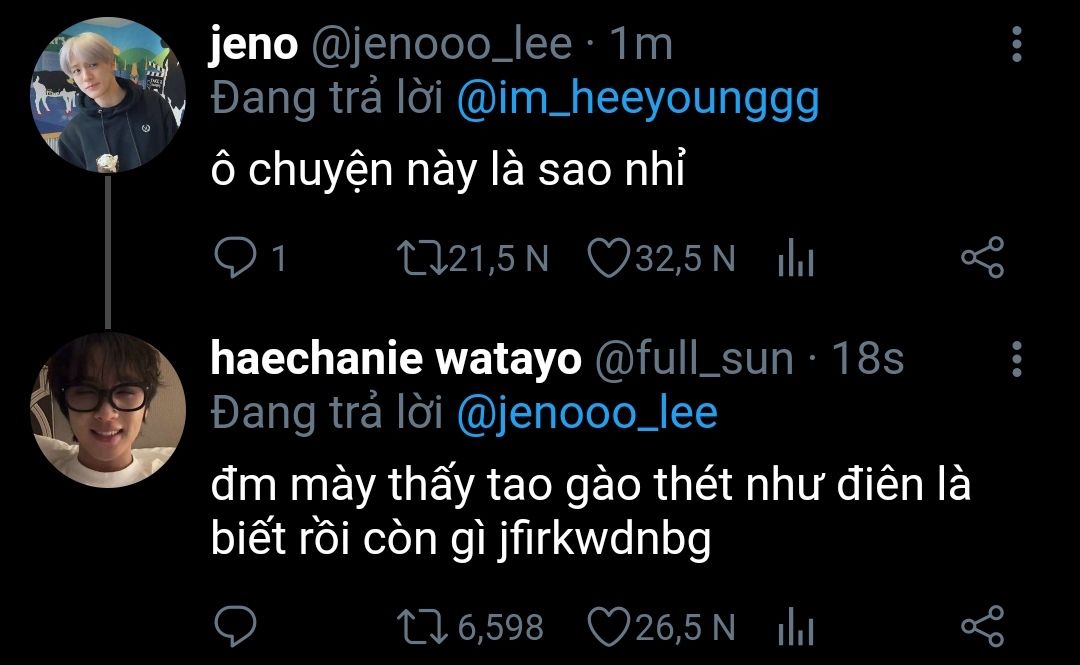Screen dimensions: 1080x665
Task: Share jeno's tweet
Action: coord(981,259)
